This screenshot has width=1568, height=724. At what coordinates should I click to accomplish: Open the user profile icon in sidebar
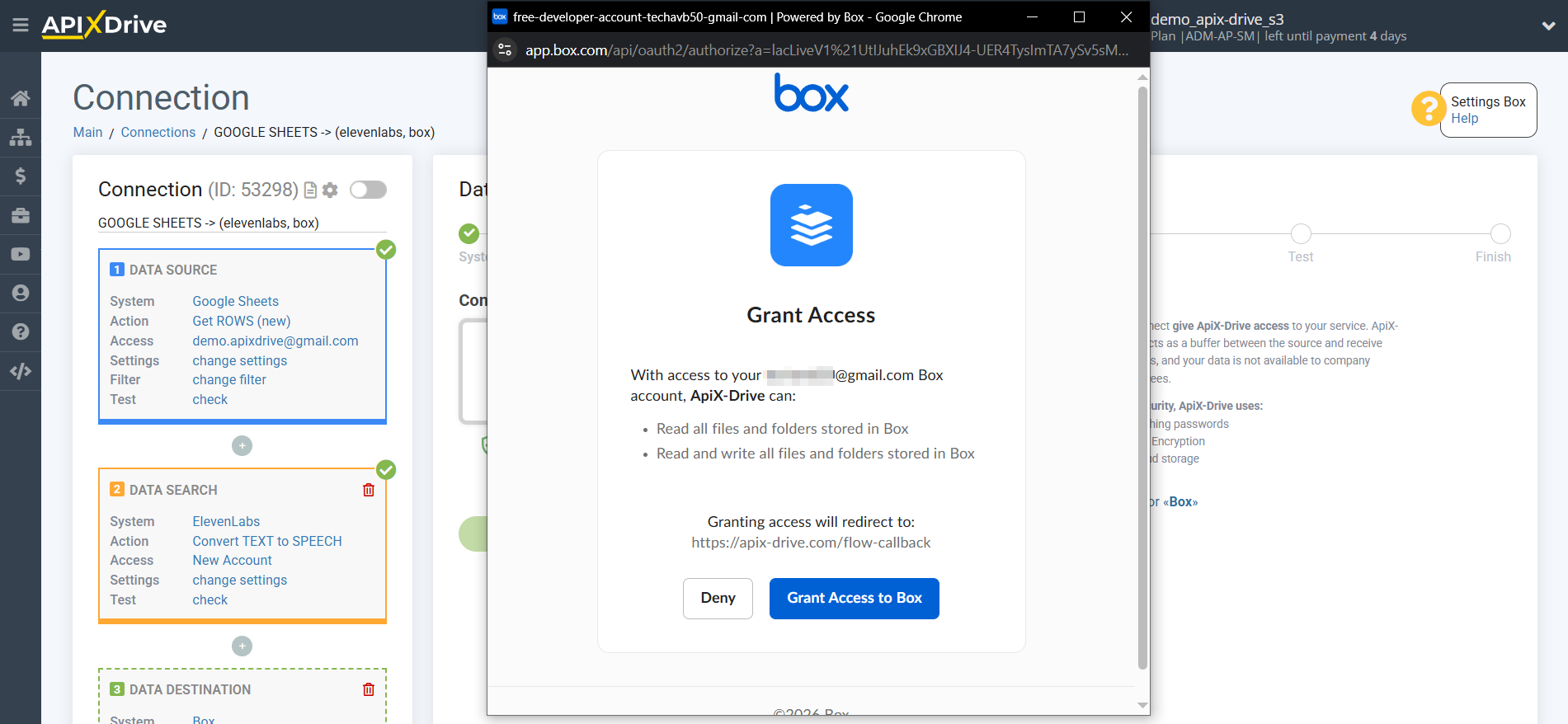click(x=21, y=293)
